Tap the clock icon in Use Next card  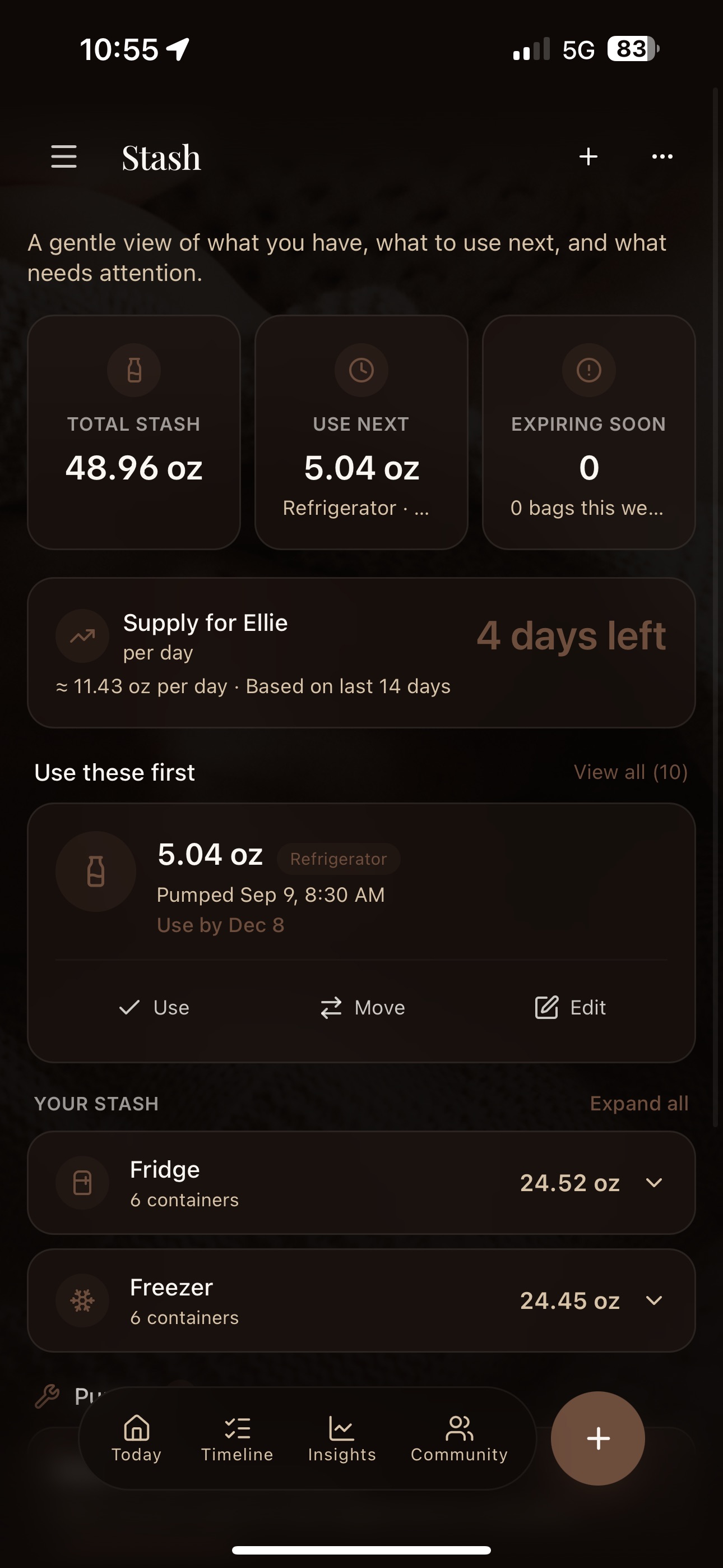[x=361, y=370]
